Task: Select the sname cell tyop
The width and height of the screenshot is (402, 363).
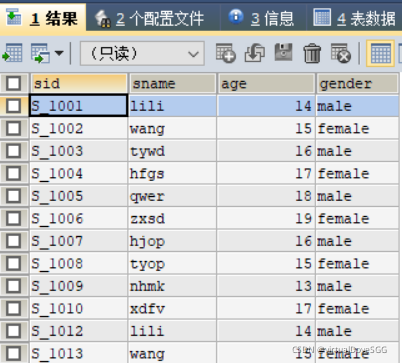Action: [x=172, y=263]
